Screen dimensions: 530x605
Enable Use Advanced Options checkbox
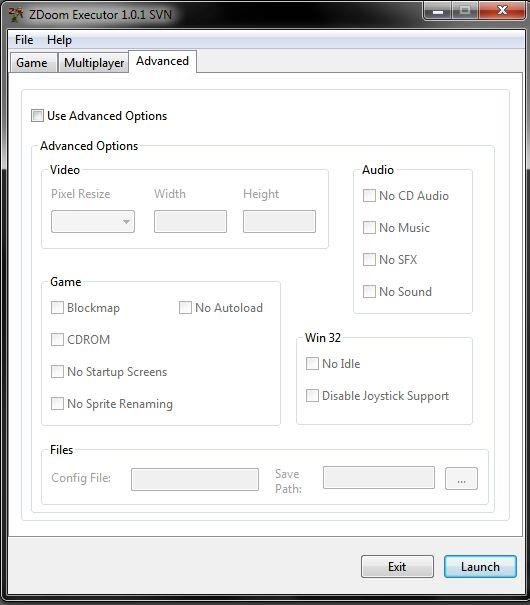coord(37,115)
